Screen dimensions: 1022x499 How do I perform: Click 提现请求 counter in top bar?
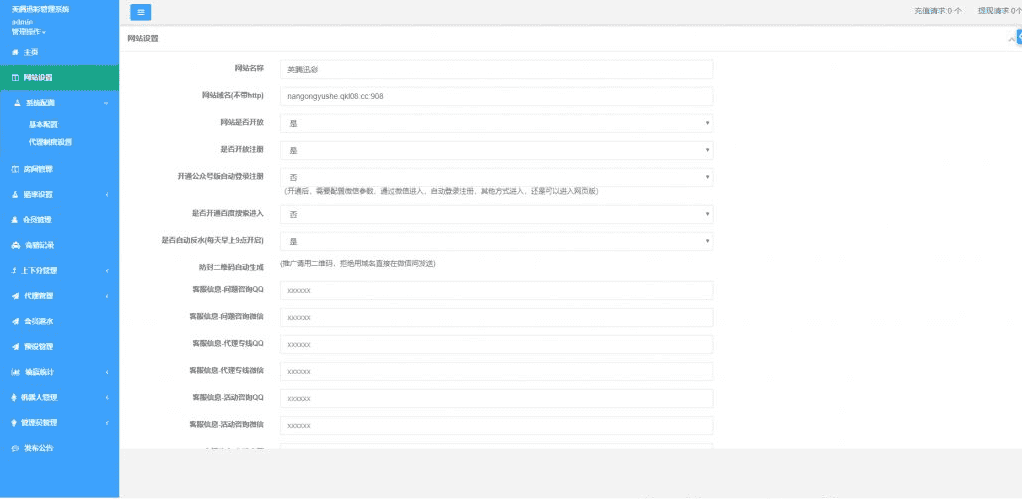point(1000,11)
